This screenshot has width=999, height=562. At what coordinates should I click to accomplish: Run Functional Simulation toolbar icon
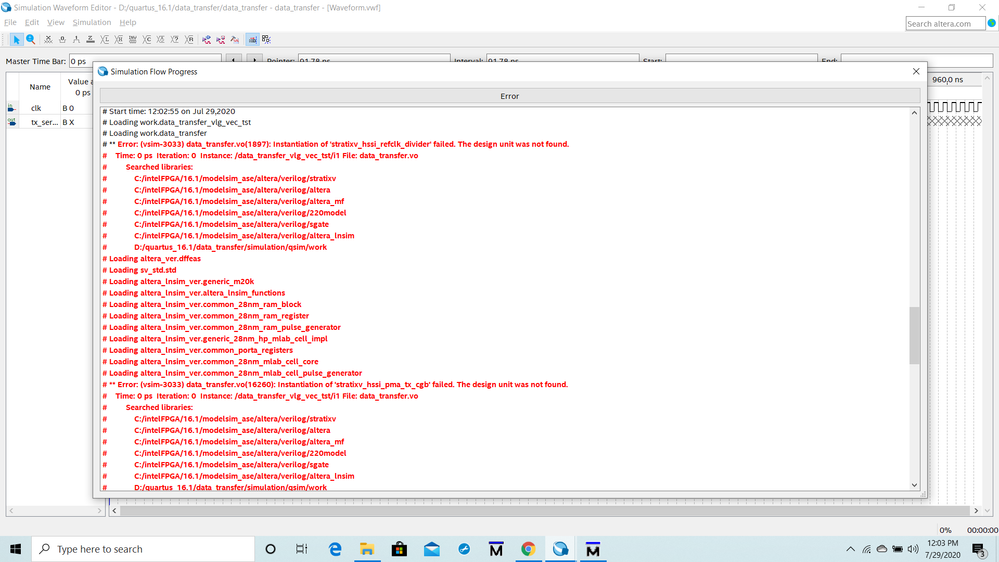(206, 40)
